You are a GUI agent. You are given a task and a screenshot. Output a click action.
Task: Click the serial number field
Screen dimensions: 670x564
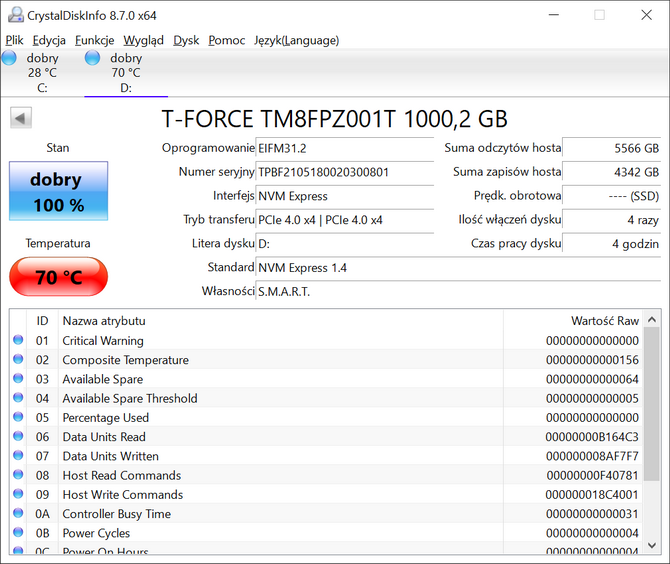[x=345, y=172]
